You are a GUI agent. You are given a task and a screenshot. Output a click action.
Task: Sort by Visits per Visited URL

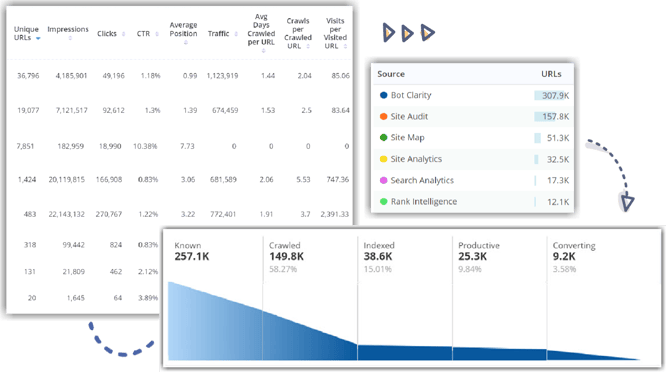coord(345,46)
